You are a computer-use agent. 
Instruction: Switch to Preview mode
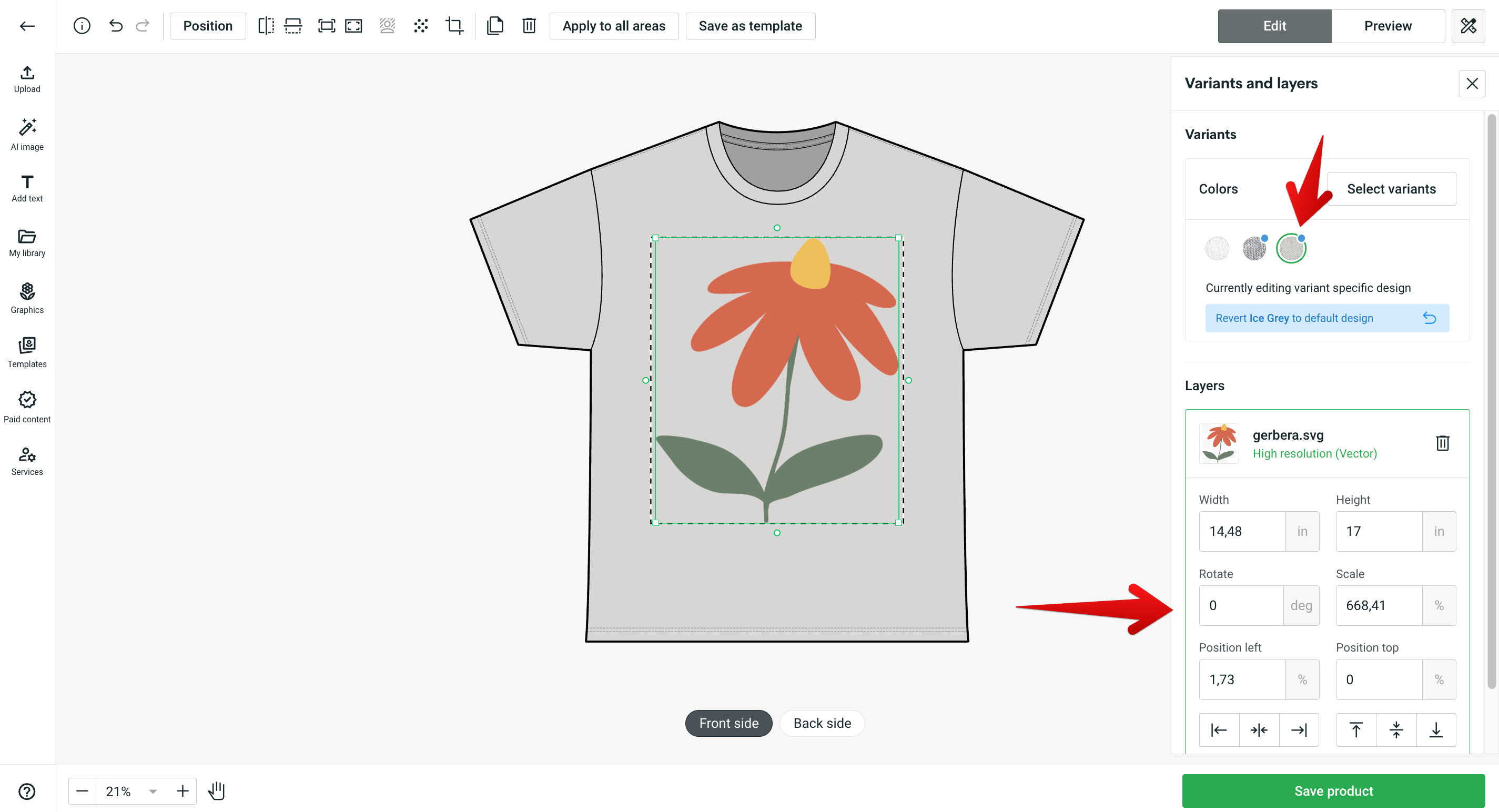1387,26
